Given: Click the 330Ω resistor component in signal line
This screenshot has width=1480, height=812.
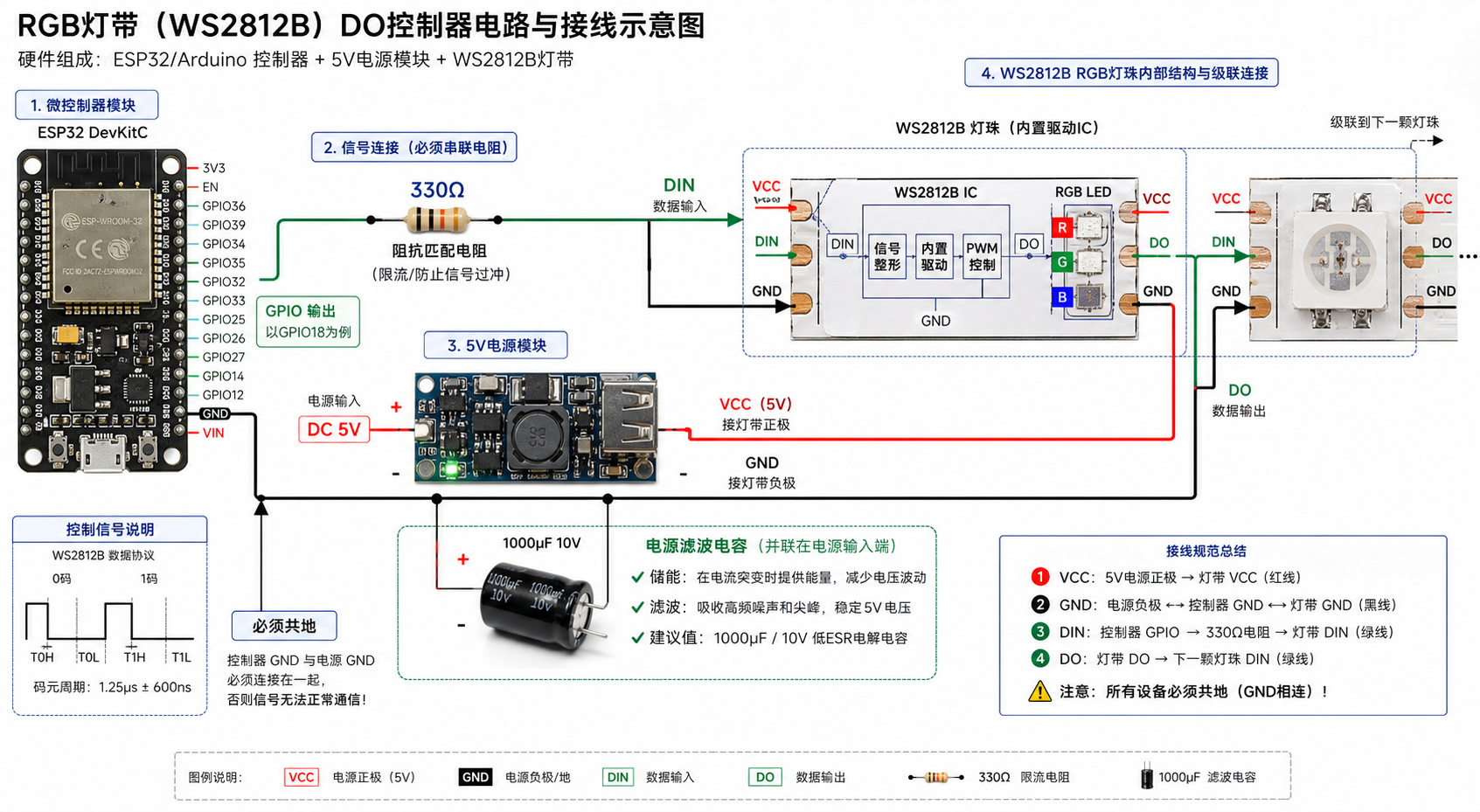Looking at the screenshot, I should (x=437, y=219).
